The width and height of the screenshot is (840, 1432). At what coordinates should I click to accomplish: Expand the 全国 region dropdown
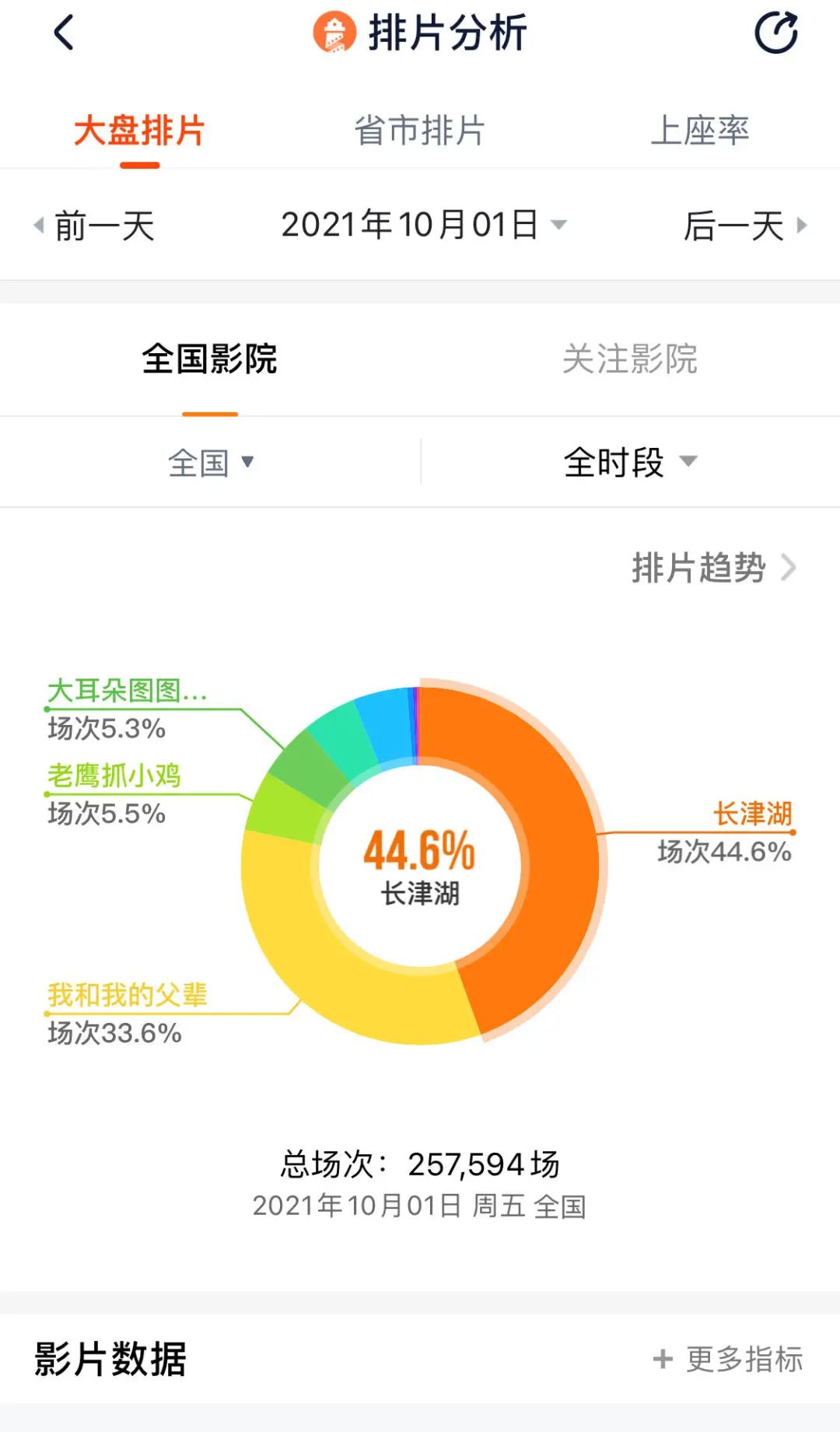(x=211, y=463)
